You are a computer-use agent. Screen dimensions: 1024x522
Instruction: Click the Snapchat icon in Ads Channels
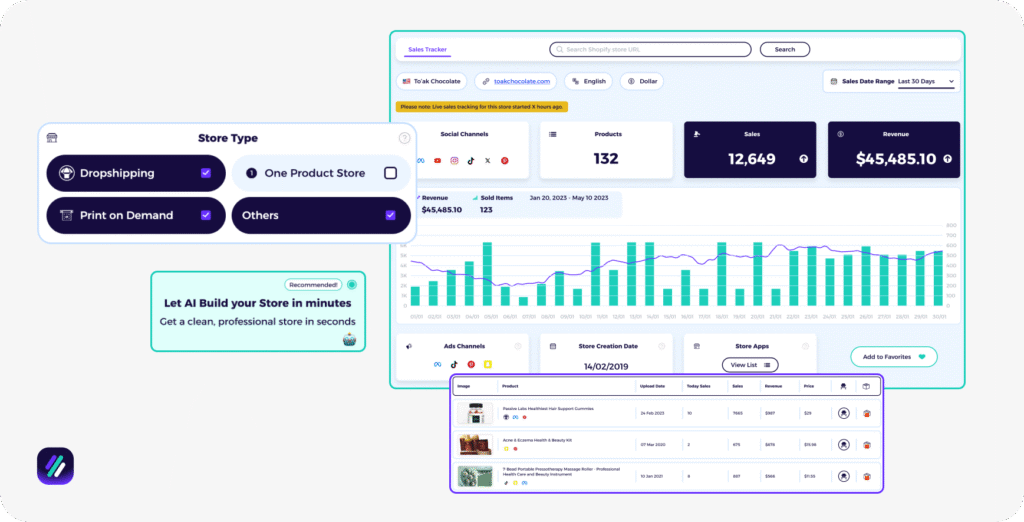tap(487, 364)
